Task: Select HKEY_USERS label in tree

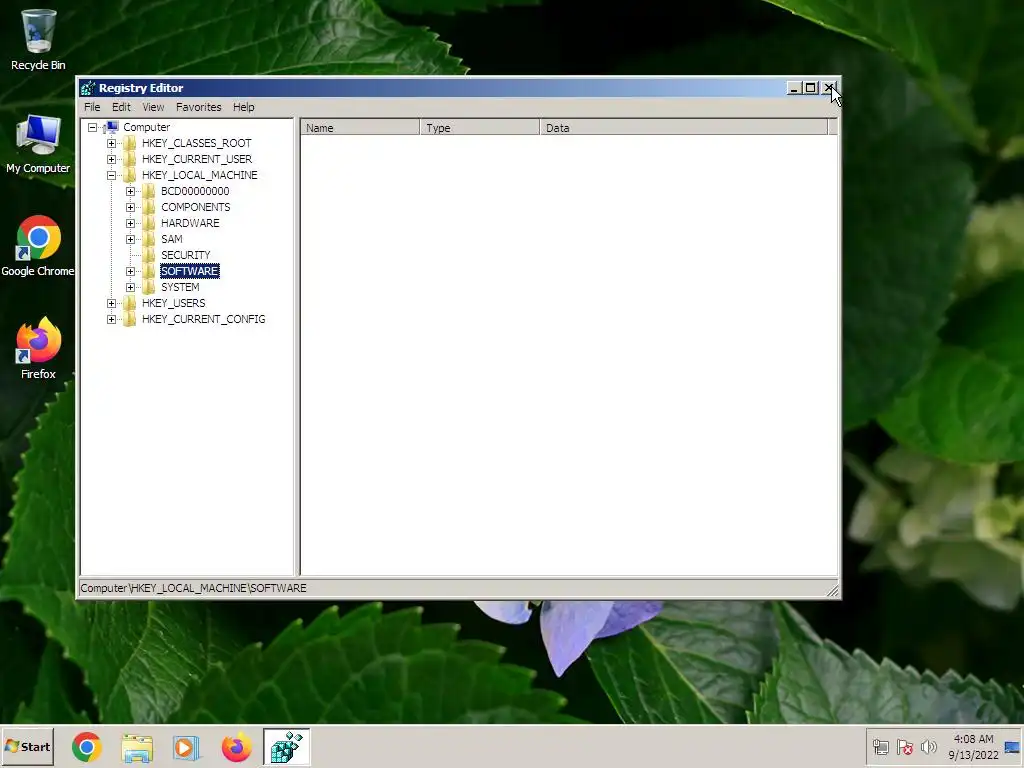Action: 173,303
